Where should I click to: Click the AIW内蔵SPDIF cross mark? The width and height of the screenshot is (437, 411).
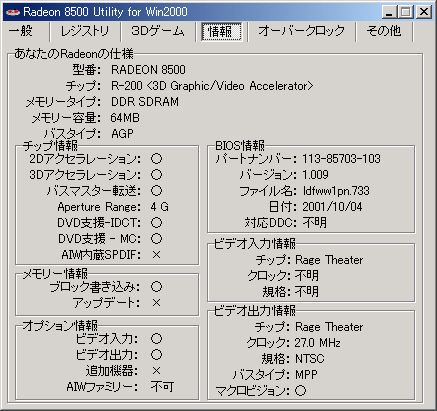coord(156,255)
